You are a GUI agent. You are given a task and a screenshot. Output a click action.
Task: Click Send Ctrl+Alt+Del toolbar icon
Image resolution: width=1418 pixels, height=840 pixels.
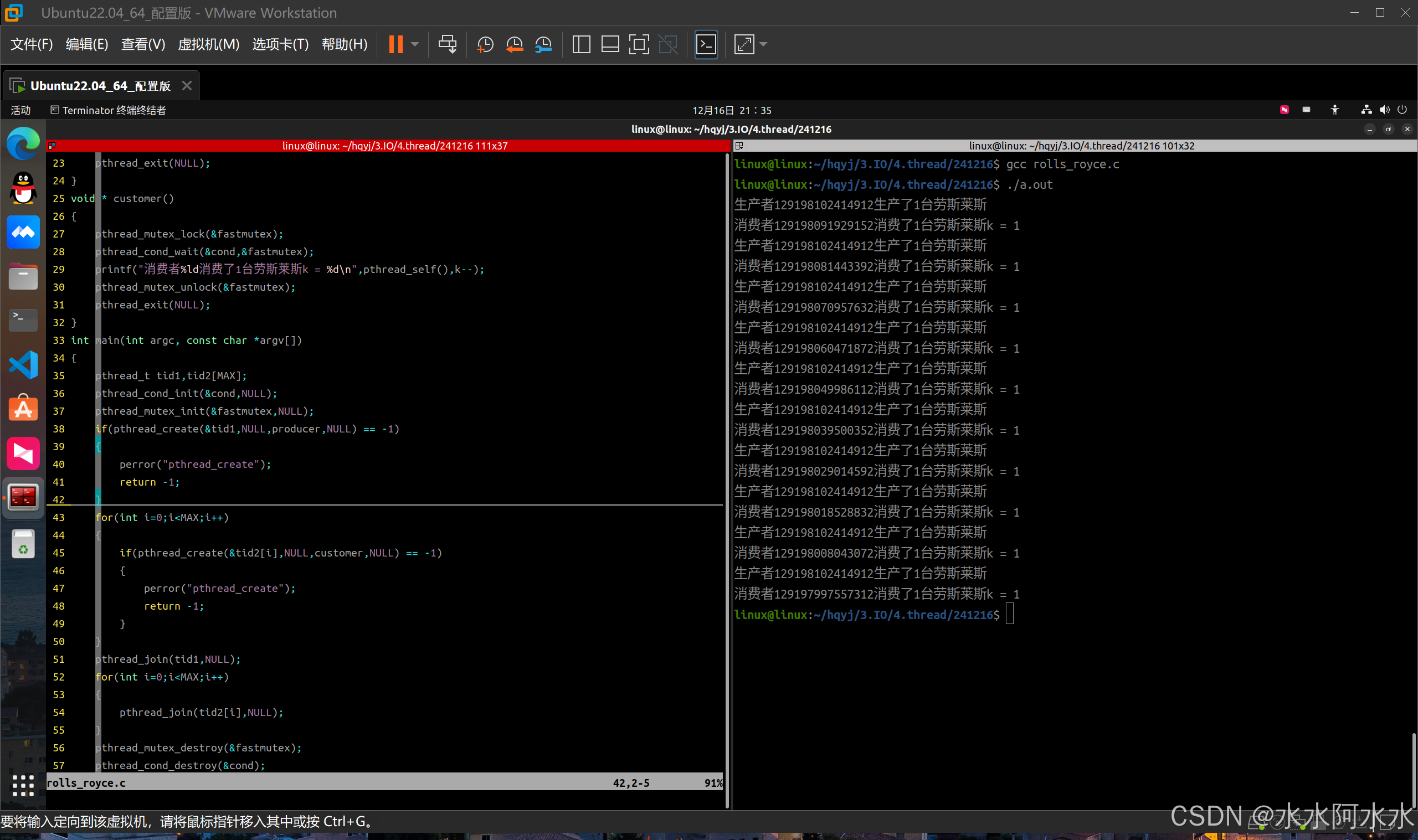[x=447, y=44]
